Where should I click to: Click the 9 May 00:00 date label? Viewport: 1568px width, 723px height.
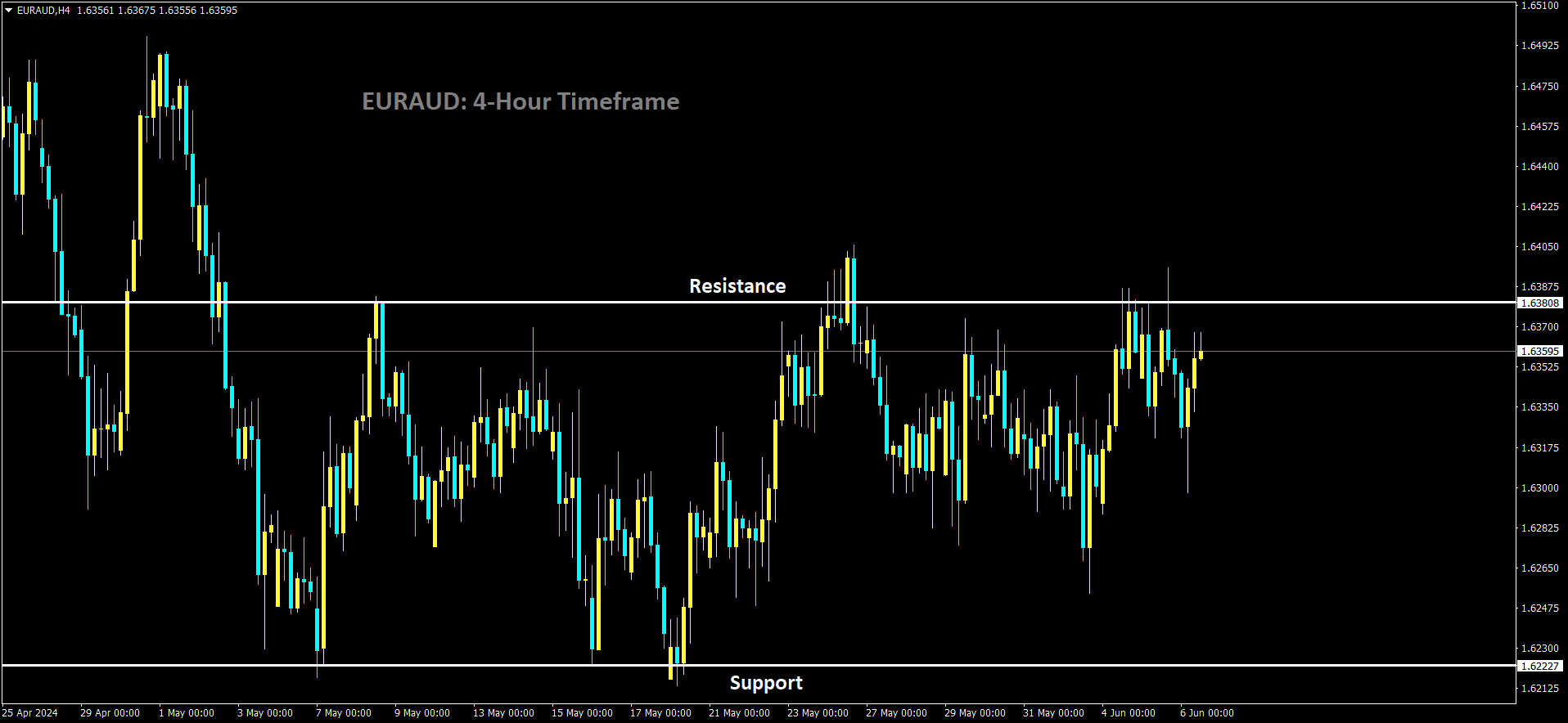click(x=422, y=713)
